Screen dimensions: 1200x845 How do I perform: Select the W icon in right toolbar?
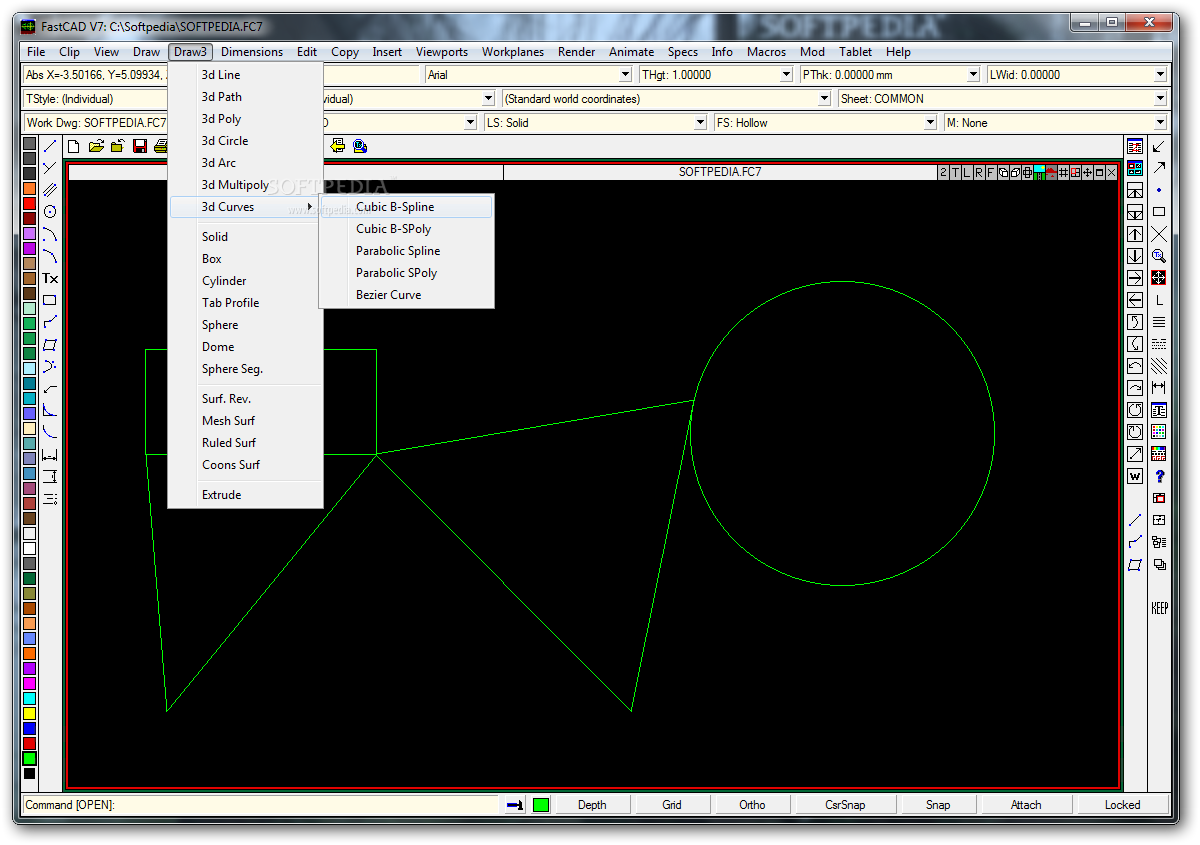pos(1135,476)
